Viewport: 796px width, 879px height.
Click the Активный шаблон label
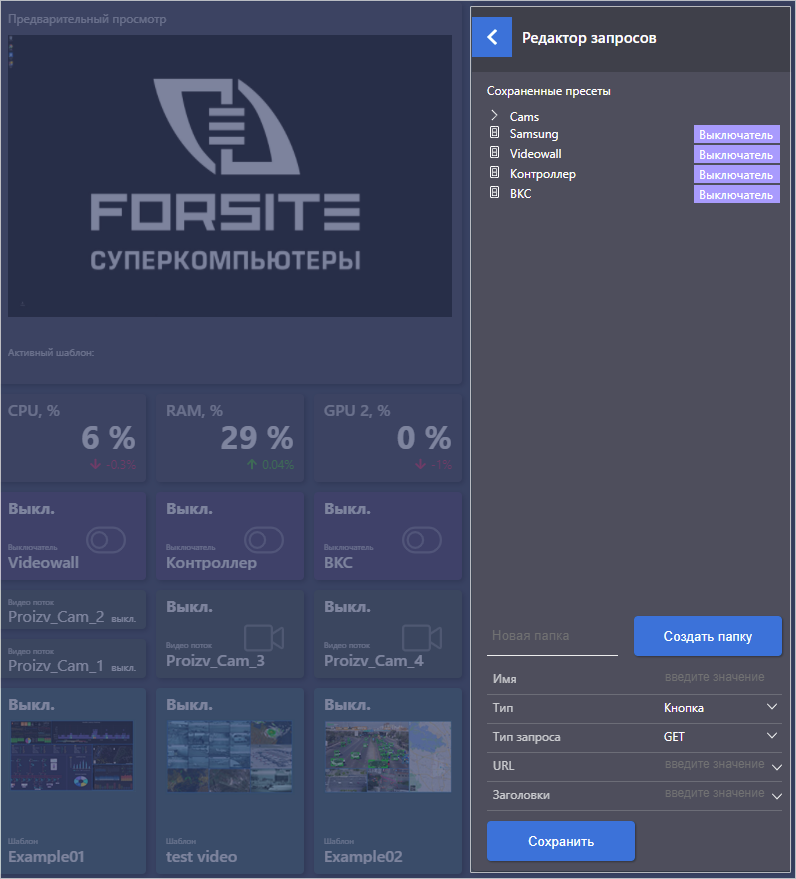[51, 353]
